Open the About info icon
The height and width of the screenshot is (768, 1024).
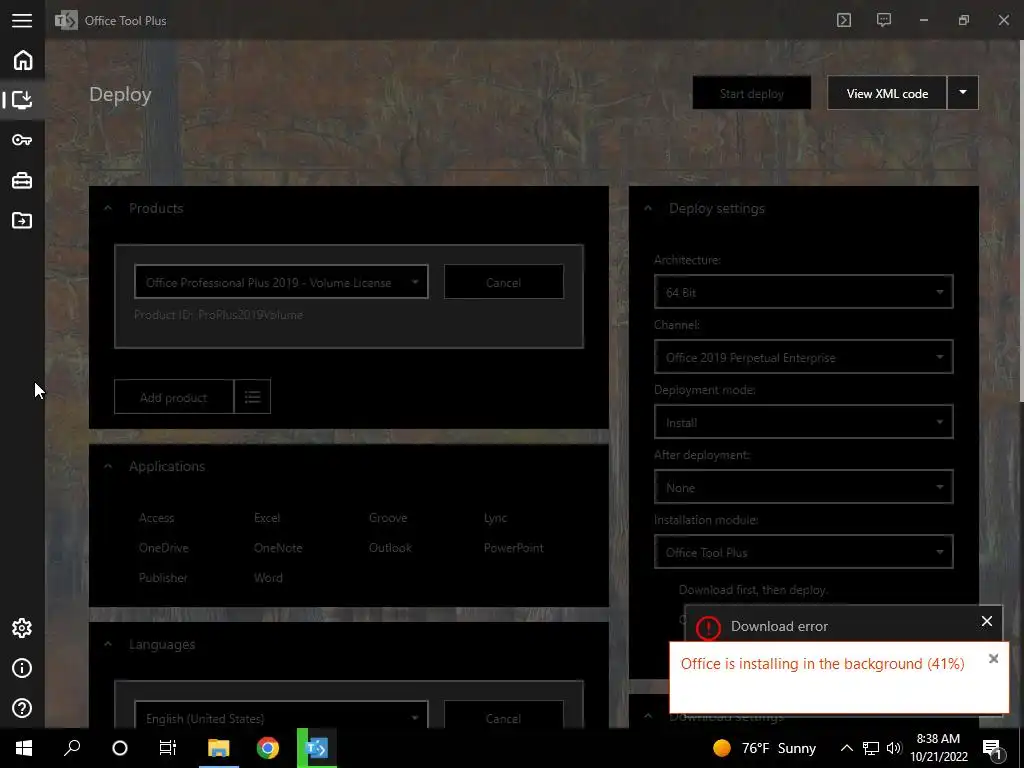(x=22, y=668)
